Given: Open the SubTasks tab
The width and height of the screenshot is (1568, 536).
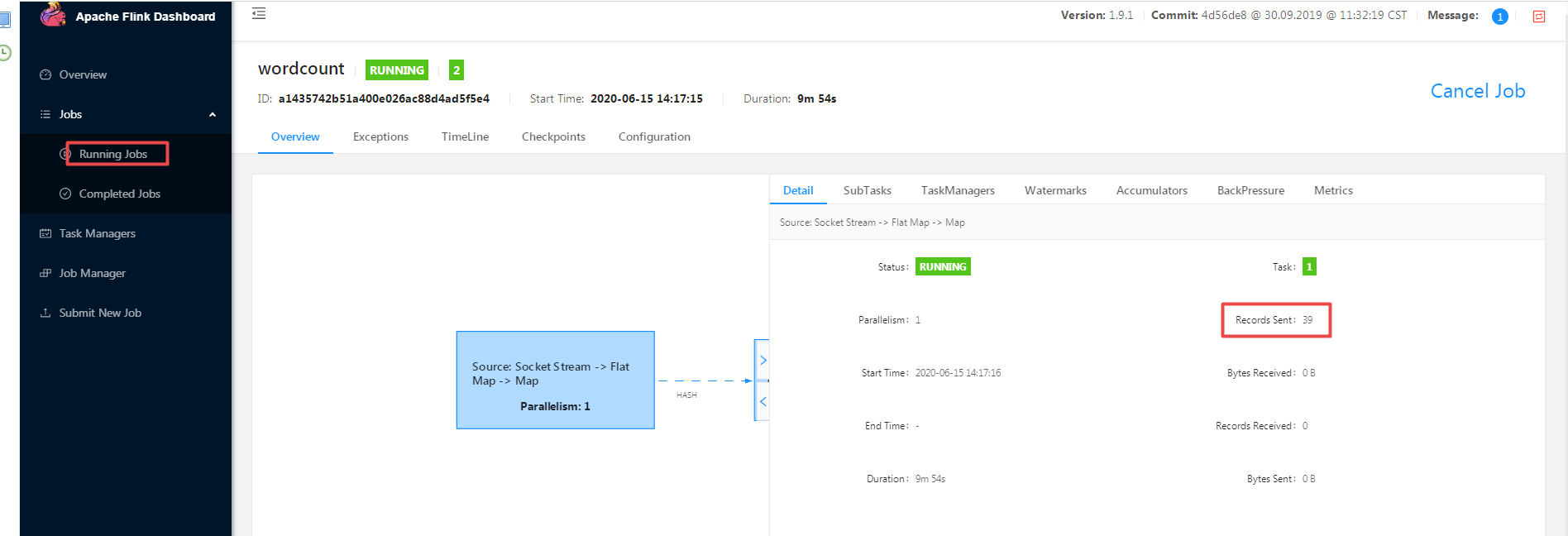Looking at the screenshot, I should coord(868,190).
